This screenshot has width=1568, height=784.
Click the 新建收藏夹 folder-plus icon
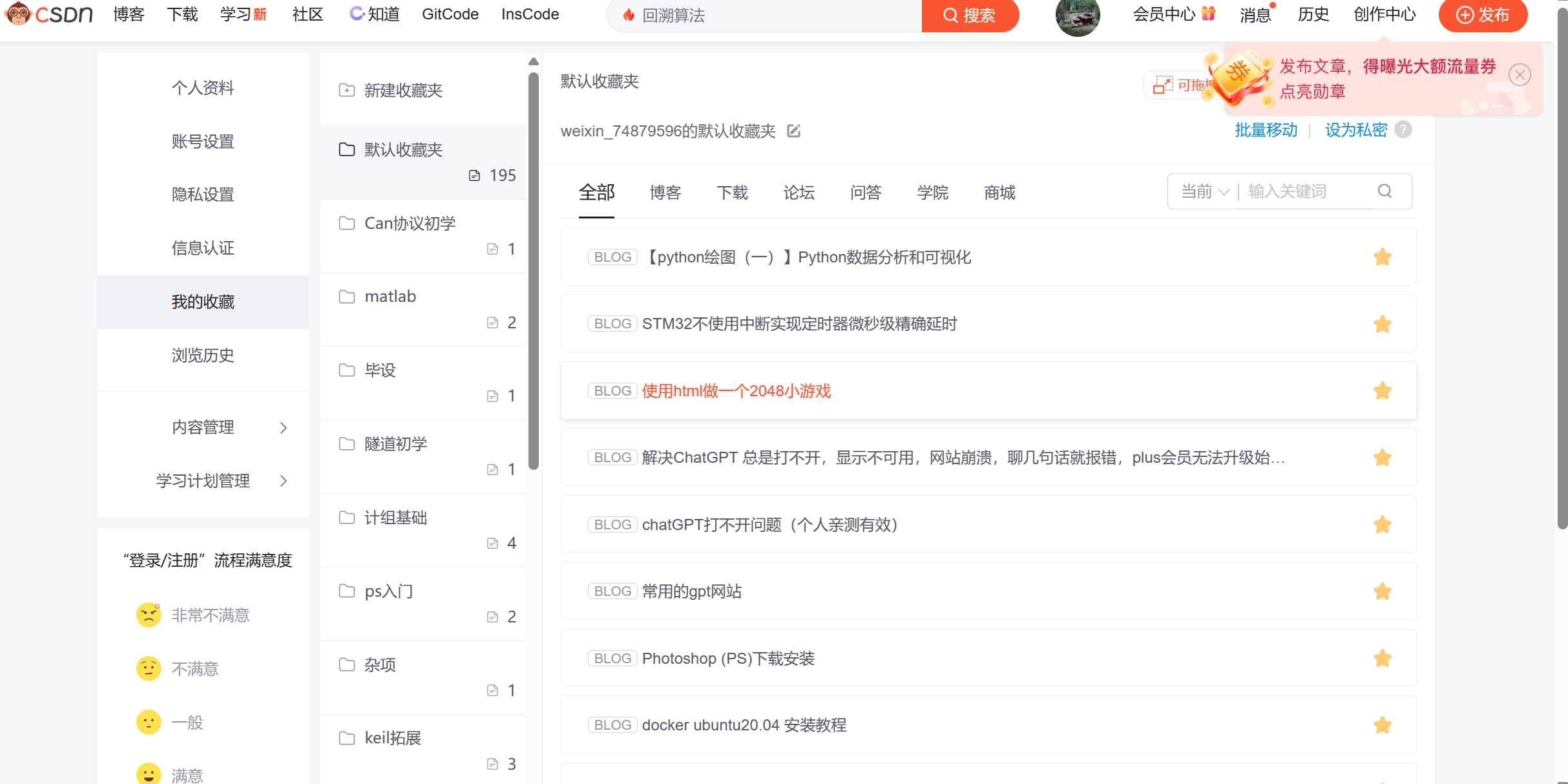(347, 90)
